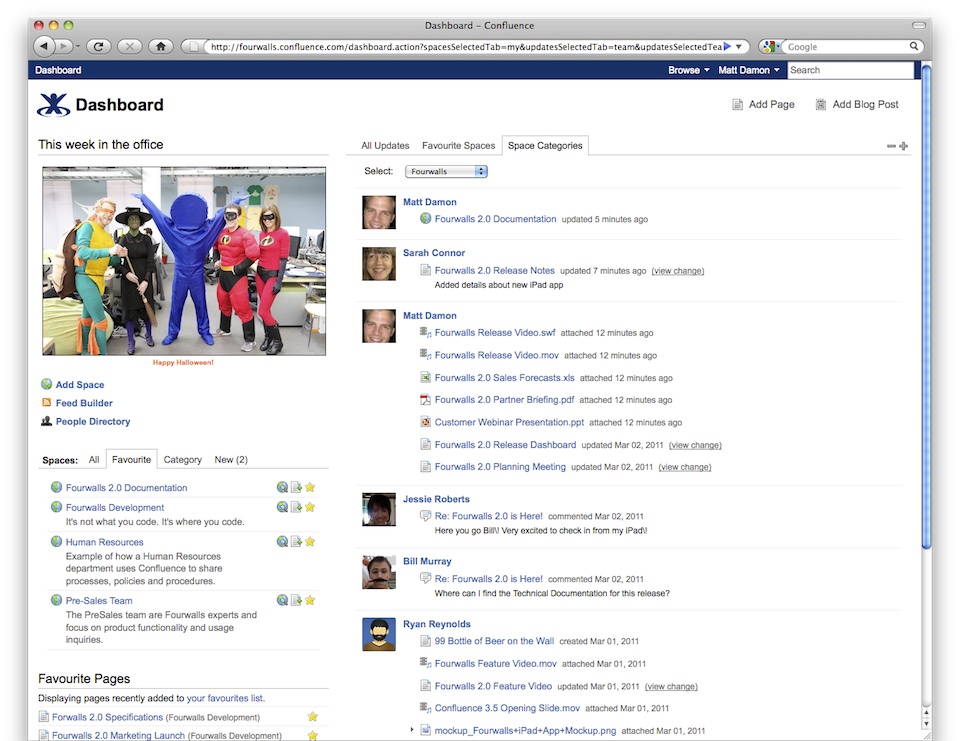The height and width of the screenshot is (741, 960).
Task: Open the People Directory link
Action: tap(92, 422)
